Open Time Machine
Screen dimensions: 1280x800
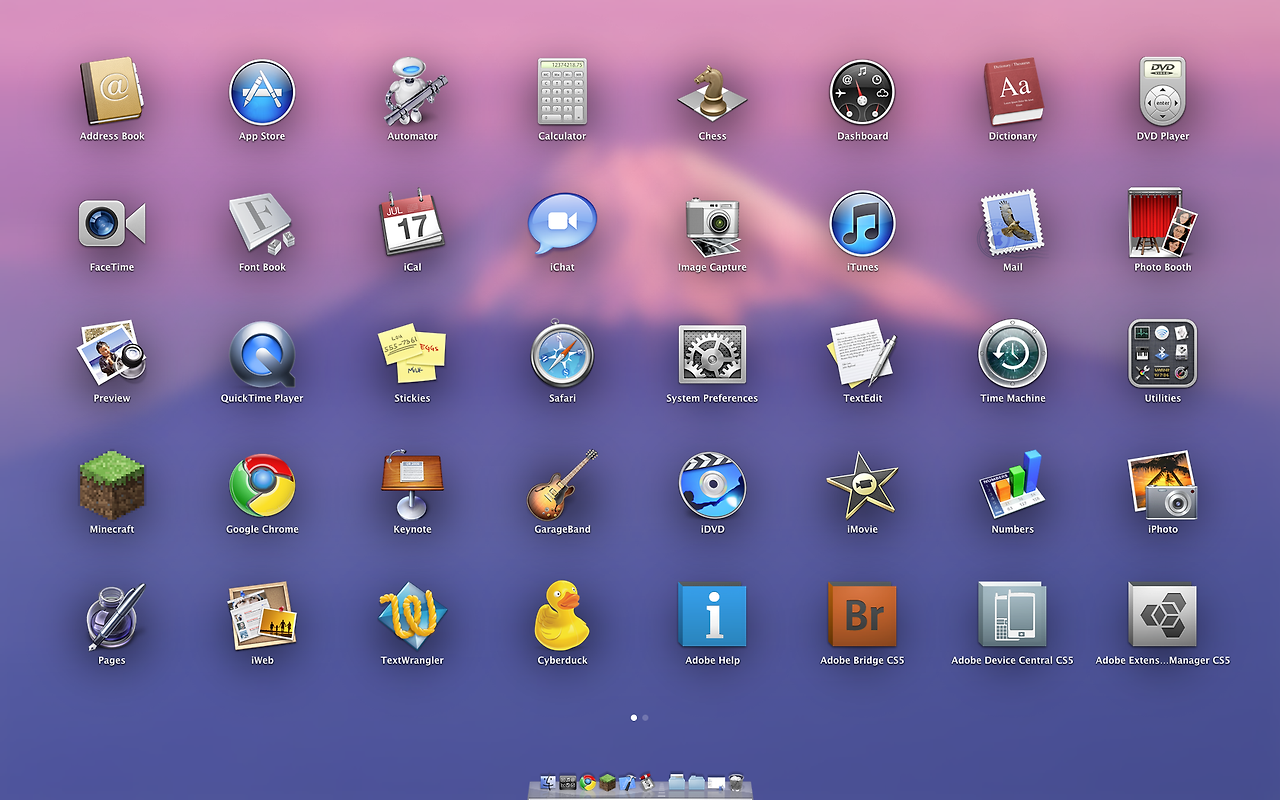click(1013, 354)
